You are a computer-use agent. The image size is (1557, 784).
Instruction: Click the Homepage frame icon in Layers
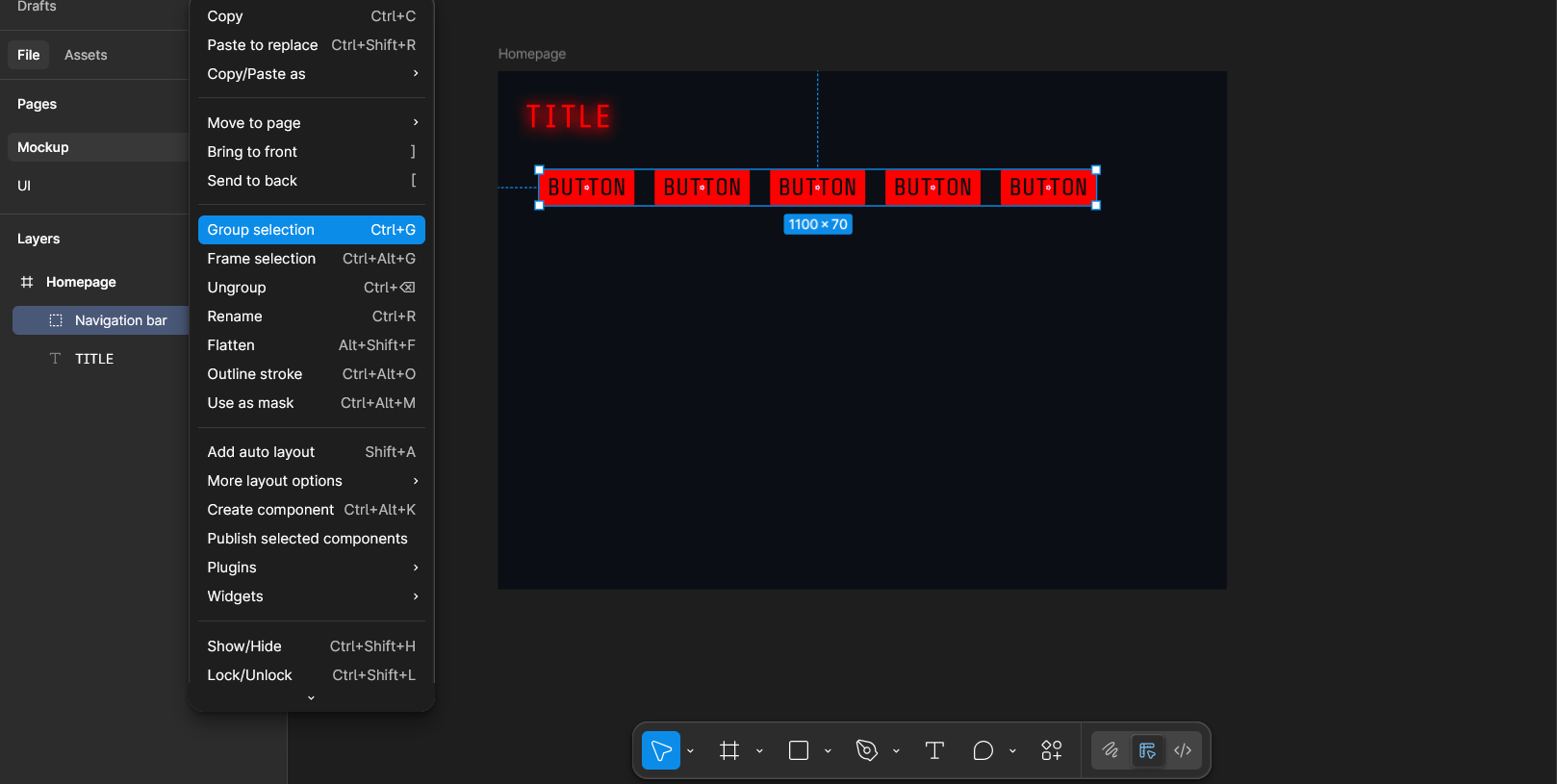[x=27, y=282]
